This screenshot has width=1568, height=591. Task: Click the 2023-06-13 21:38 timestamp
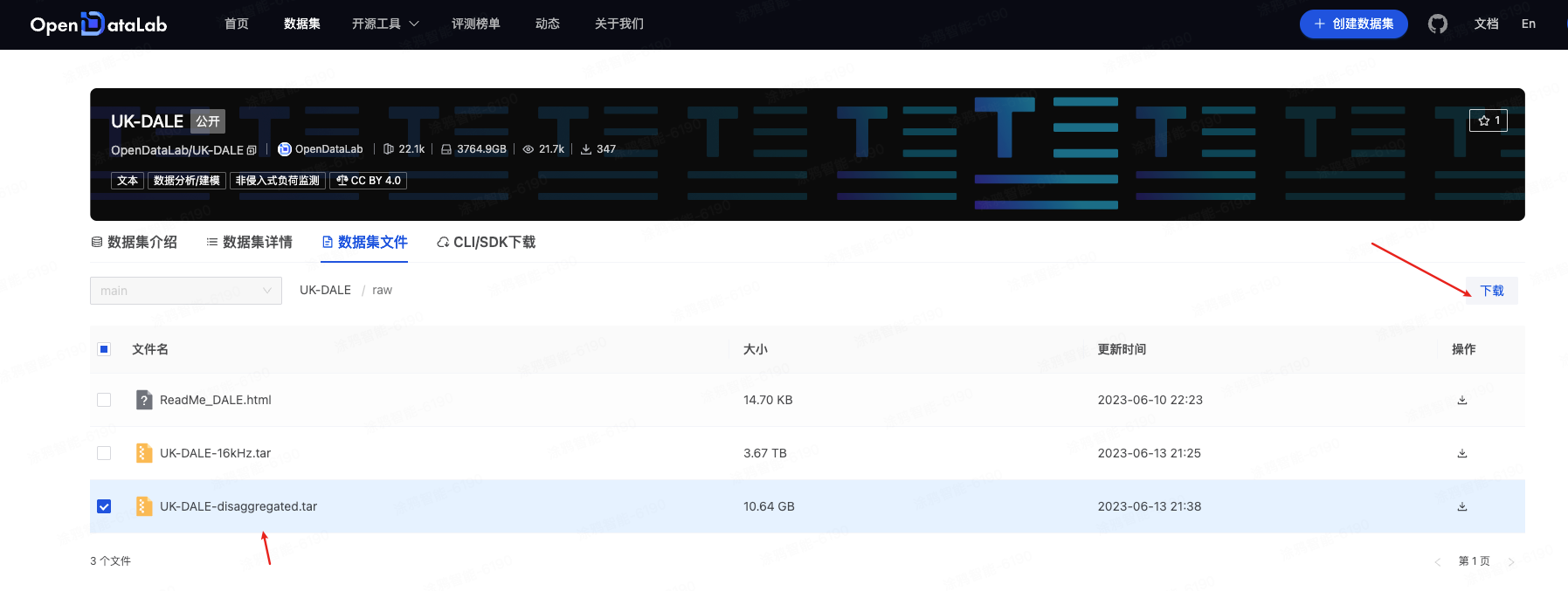1150,506
